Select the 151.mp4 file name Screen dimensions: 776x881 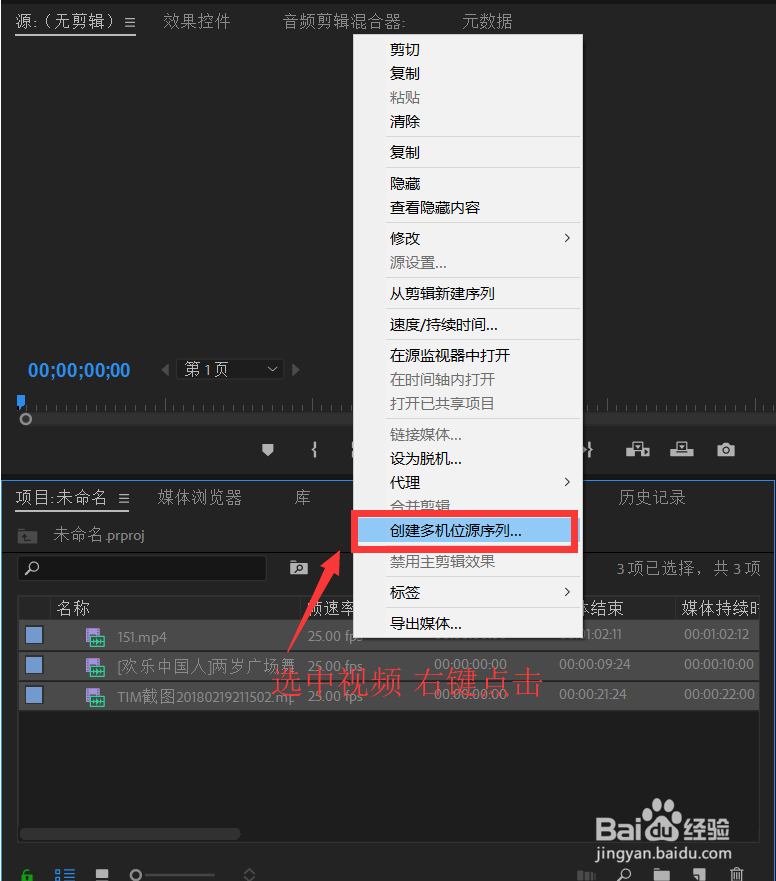(142, 637)
